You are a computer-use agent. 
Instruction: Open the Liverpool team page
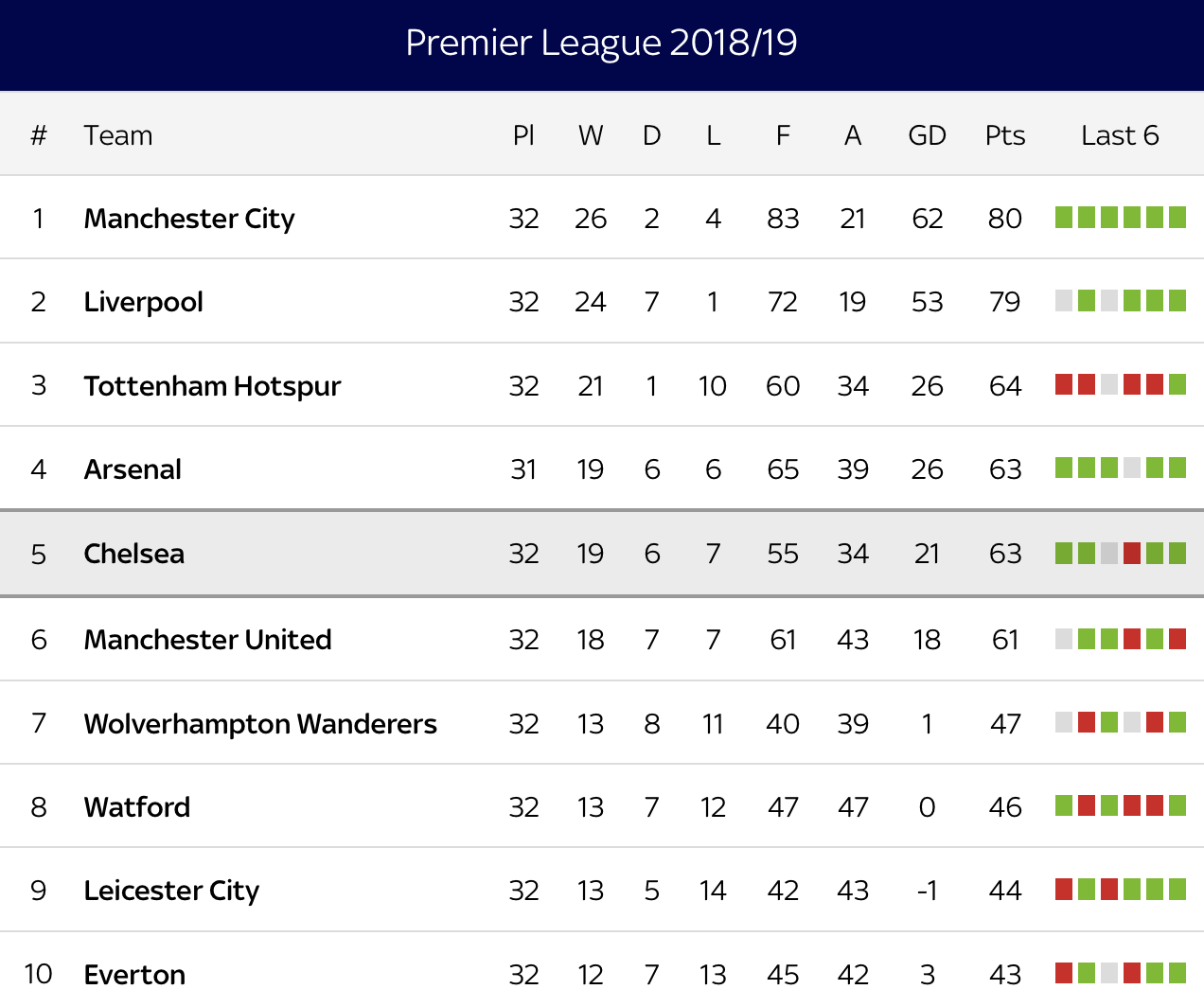(143, 302)
